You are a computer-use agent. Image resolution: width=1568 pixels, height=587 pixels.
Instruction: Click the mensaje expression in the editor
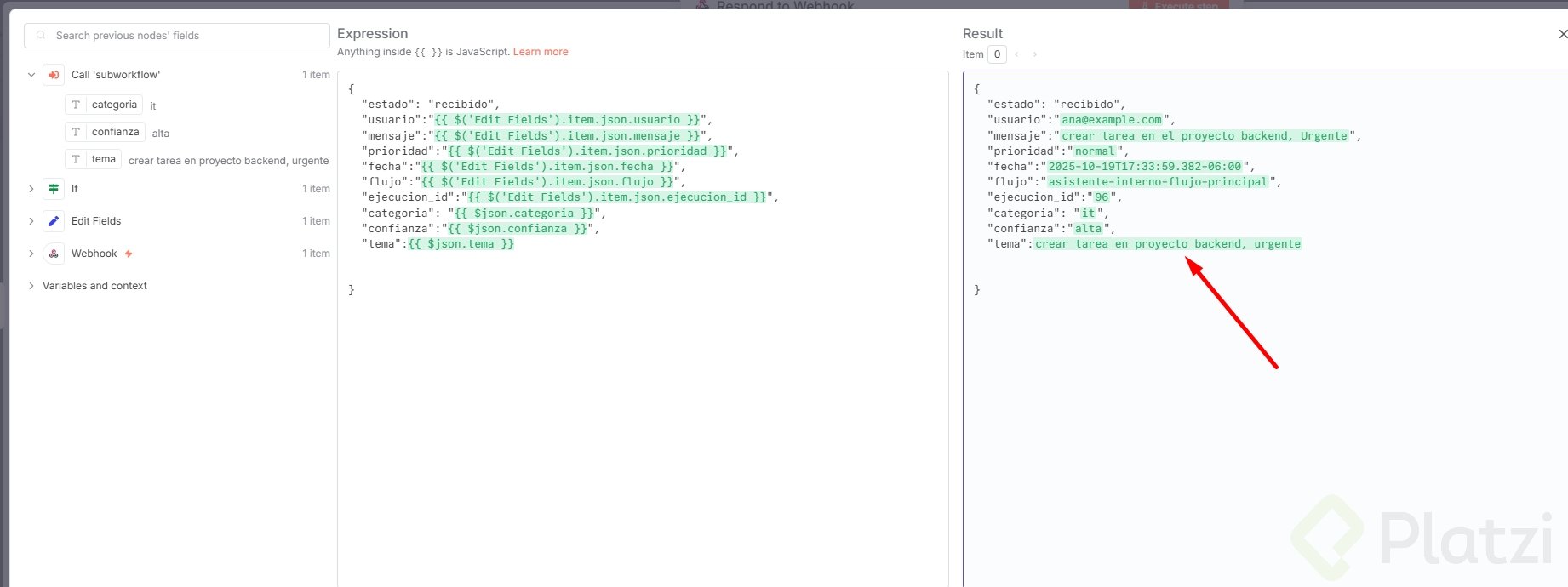click(x=567, y=136)
